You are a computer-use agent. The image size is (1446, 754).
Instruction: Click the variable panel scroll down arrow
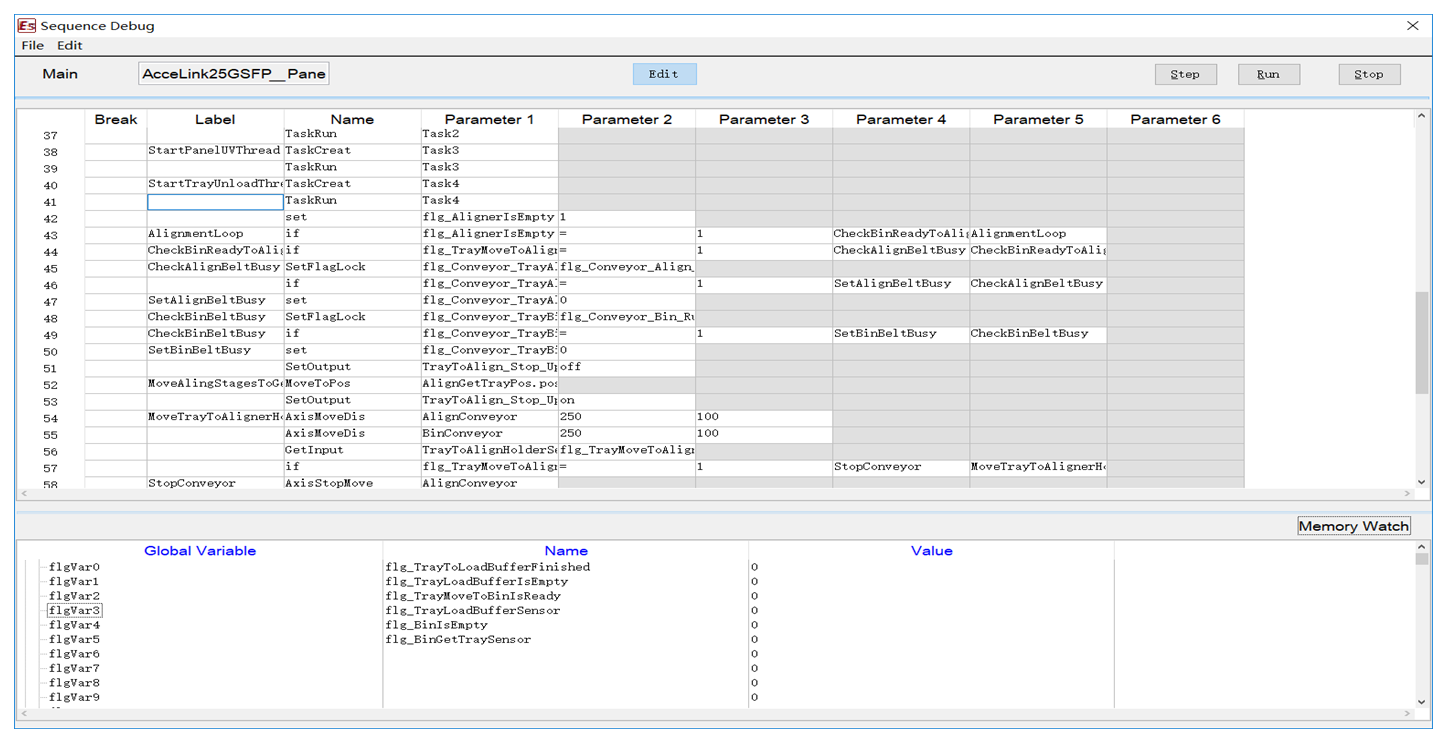click(1421, 702)
